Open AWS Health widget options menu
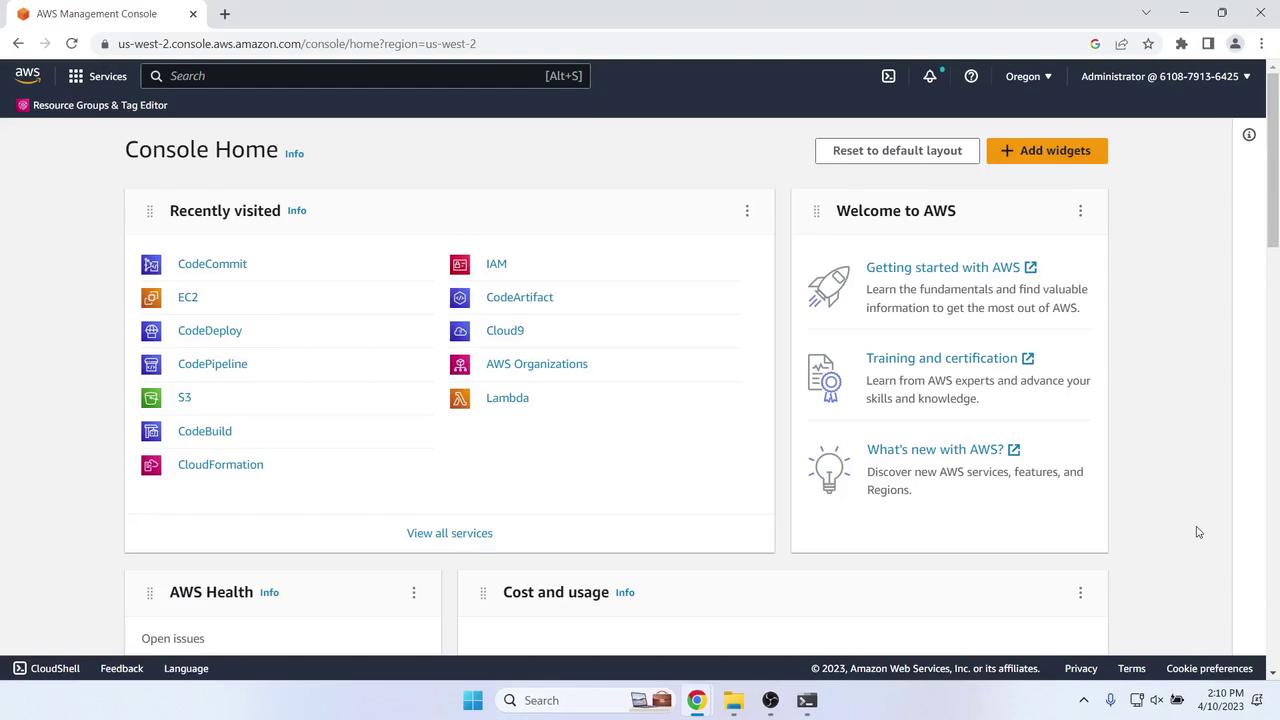Screen dimensions: 1280x720 pyautogui.click(x=414, y=593)
